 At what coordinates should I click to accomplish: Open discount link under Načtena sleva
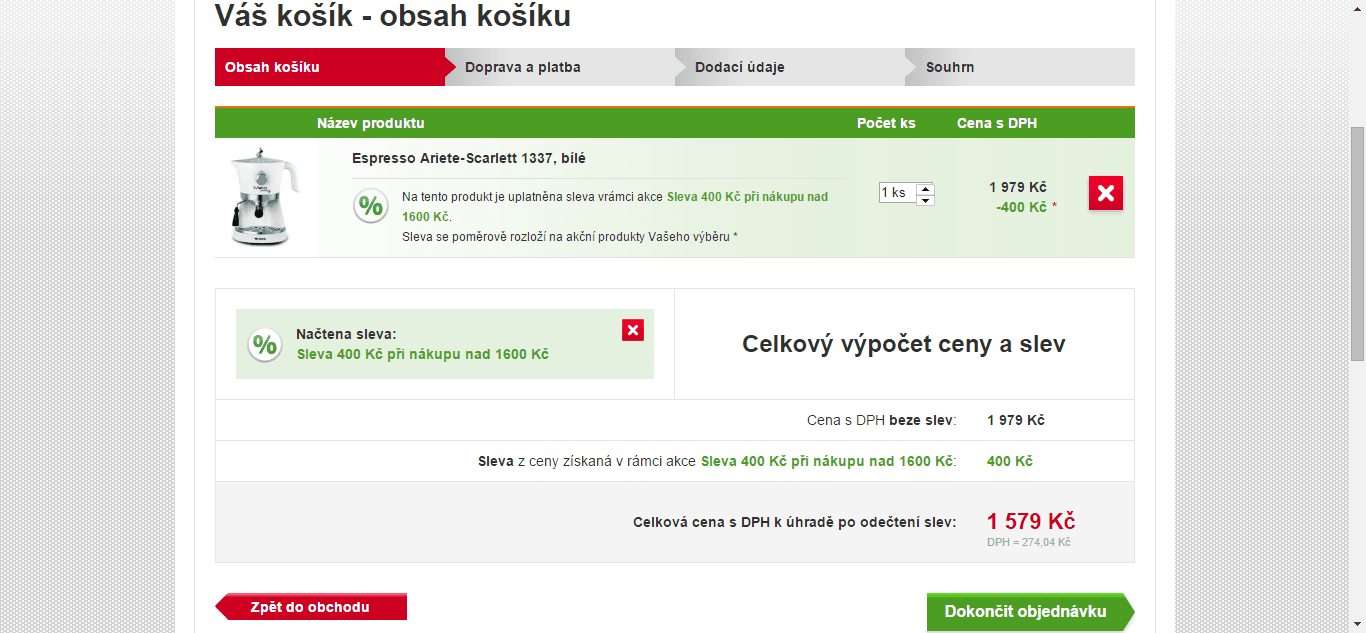coord(422,354)
